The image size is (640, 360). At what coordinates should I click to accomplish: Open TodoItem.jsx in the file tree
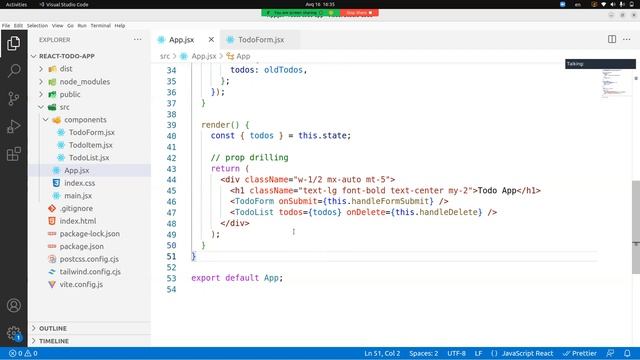click(x=90, y=144)
